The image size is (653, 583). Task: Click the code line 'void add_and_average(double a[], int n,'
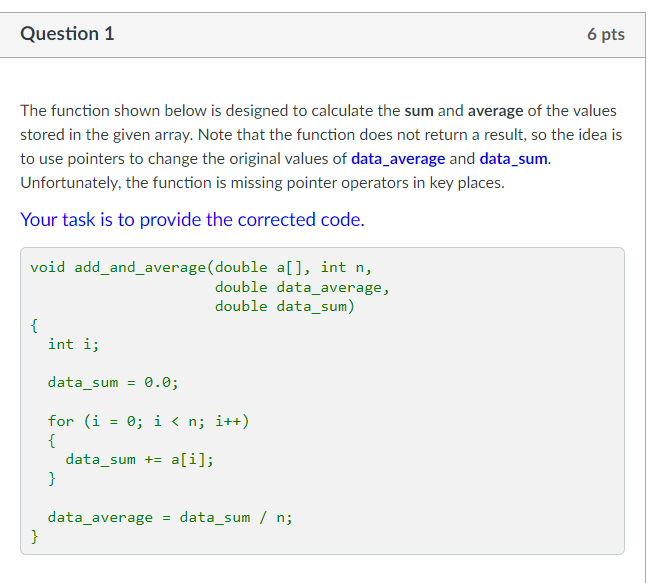201,267
